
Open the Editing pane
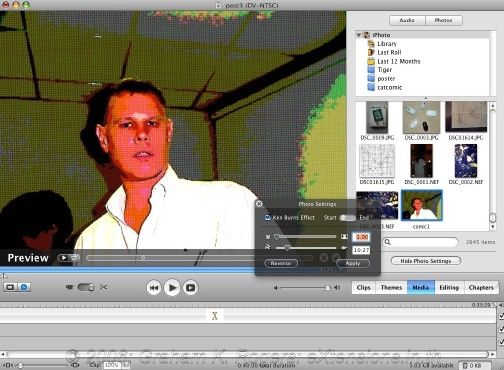point(449,287)
